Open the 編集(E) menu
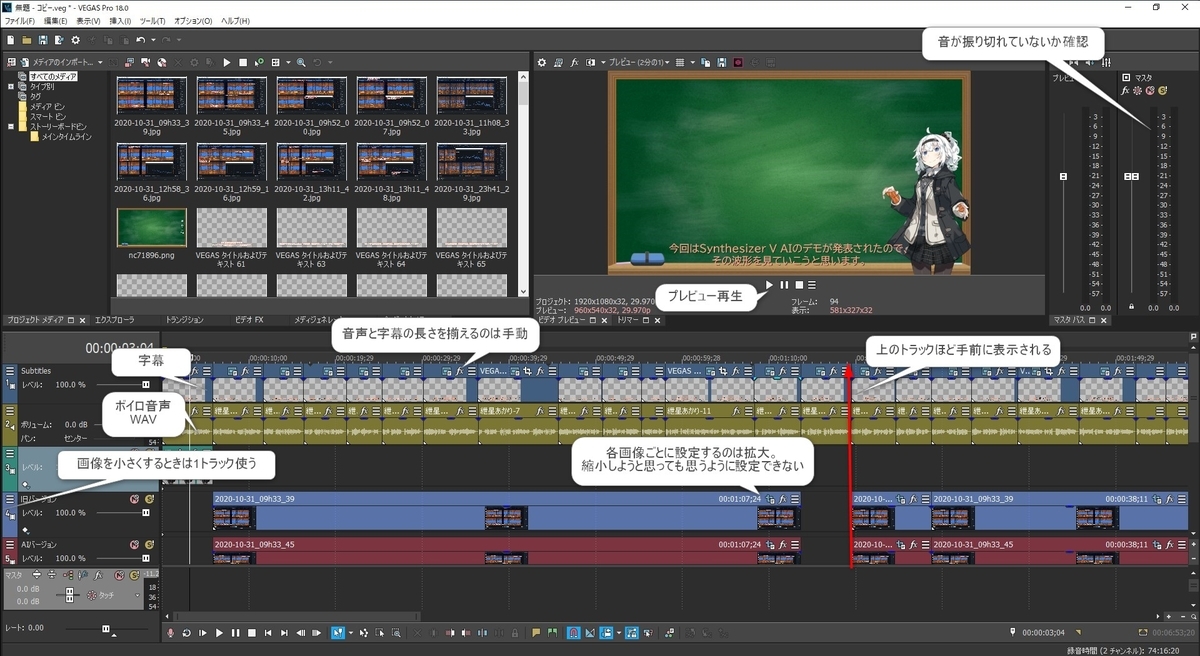1200x656 pixels. 56,21
